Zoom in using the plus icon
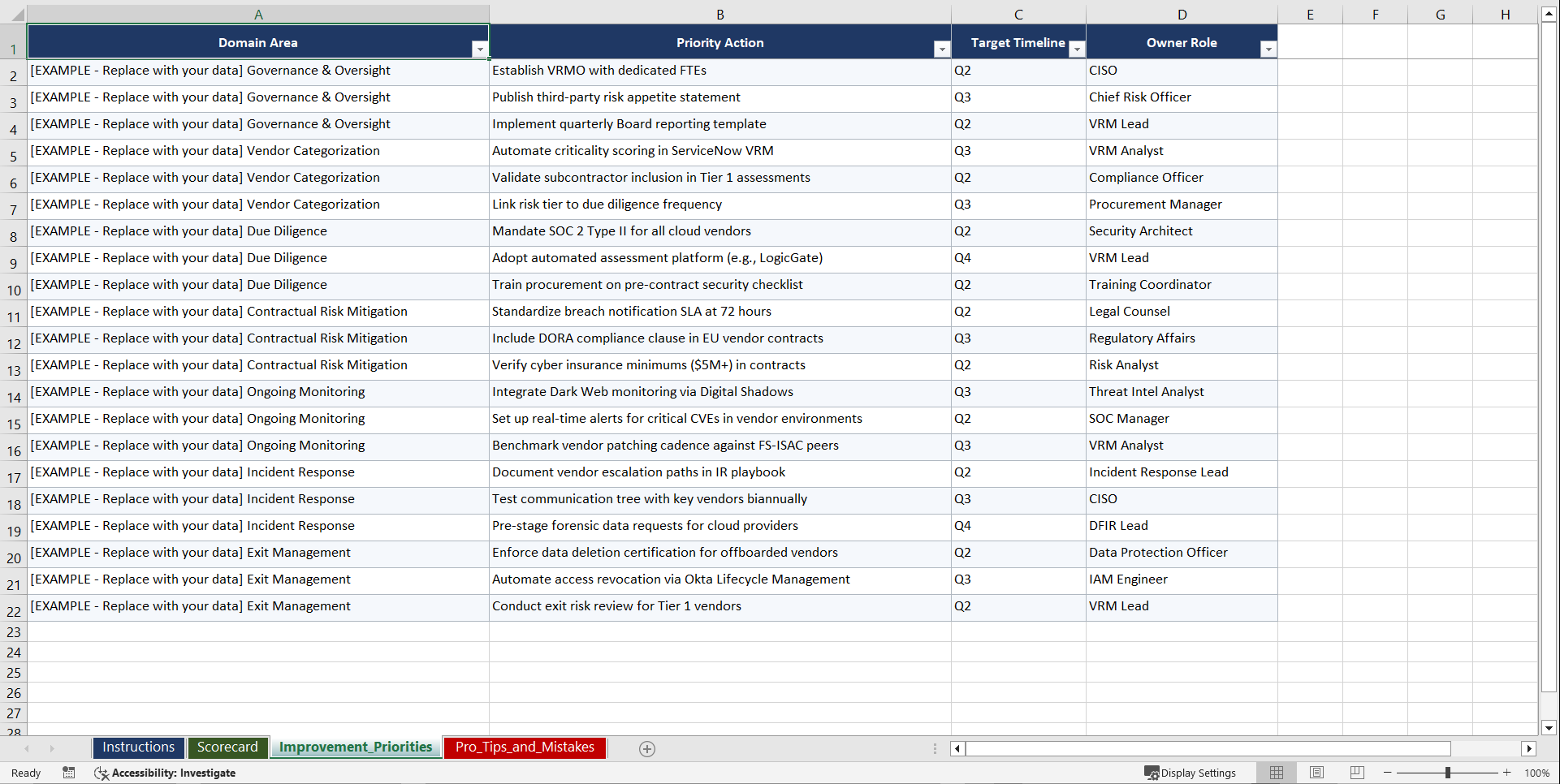1560x784 pixels. pyautogui.click(x=1507, y=773)
